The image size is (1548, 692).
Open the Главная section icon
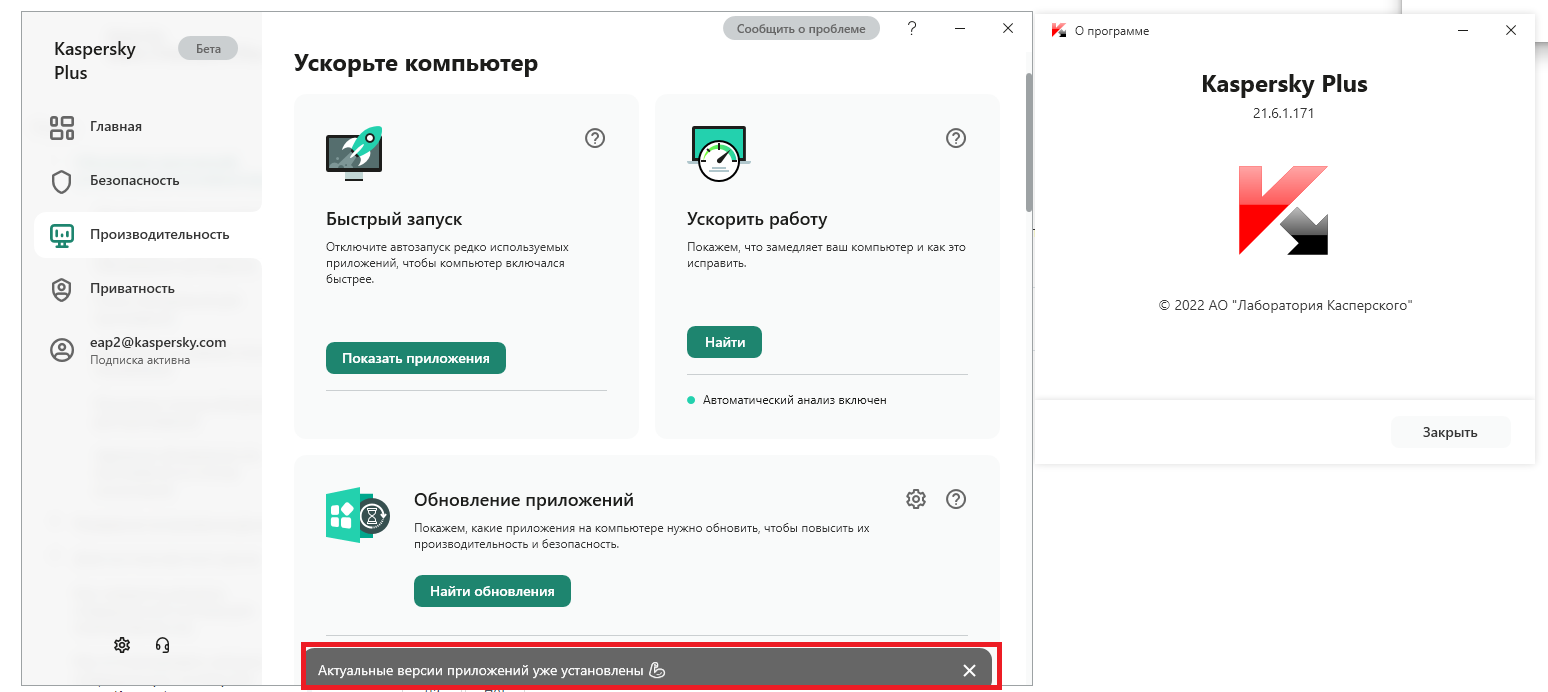62,127
